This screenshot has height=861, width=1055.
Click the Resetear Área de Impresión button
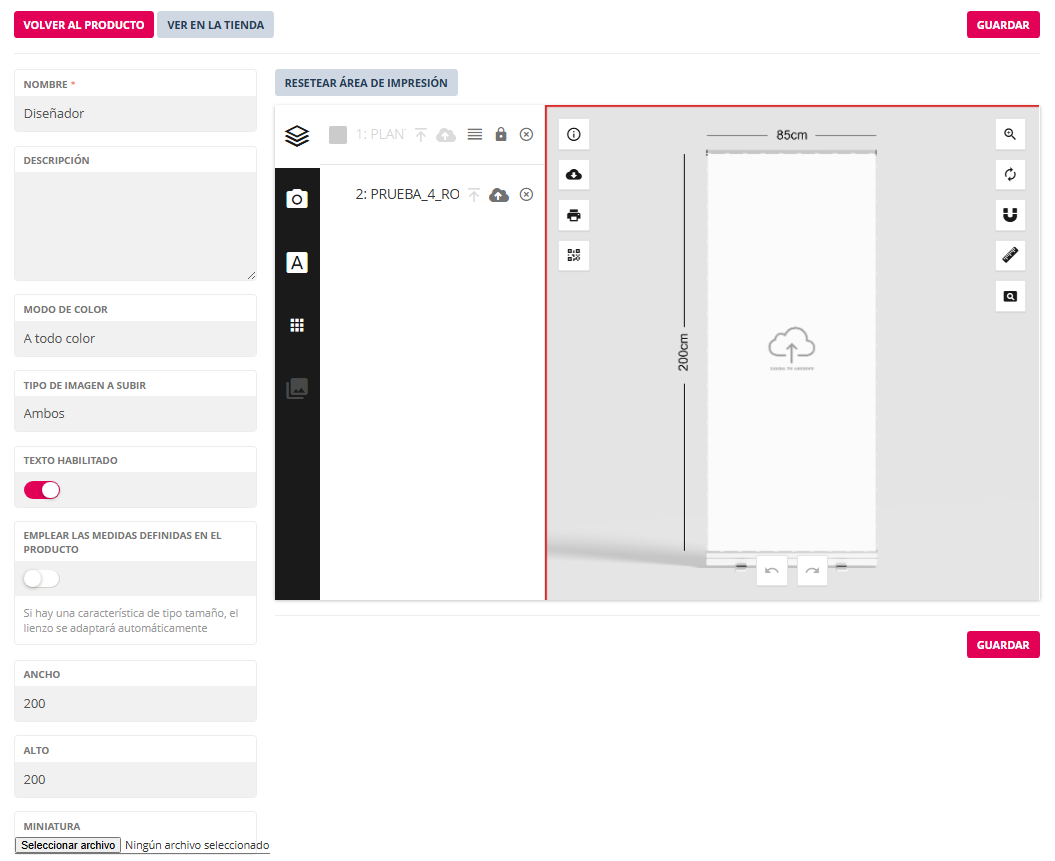click(x=366, y=83)
